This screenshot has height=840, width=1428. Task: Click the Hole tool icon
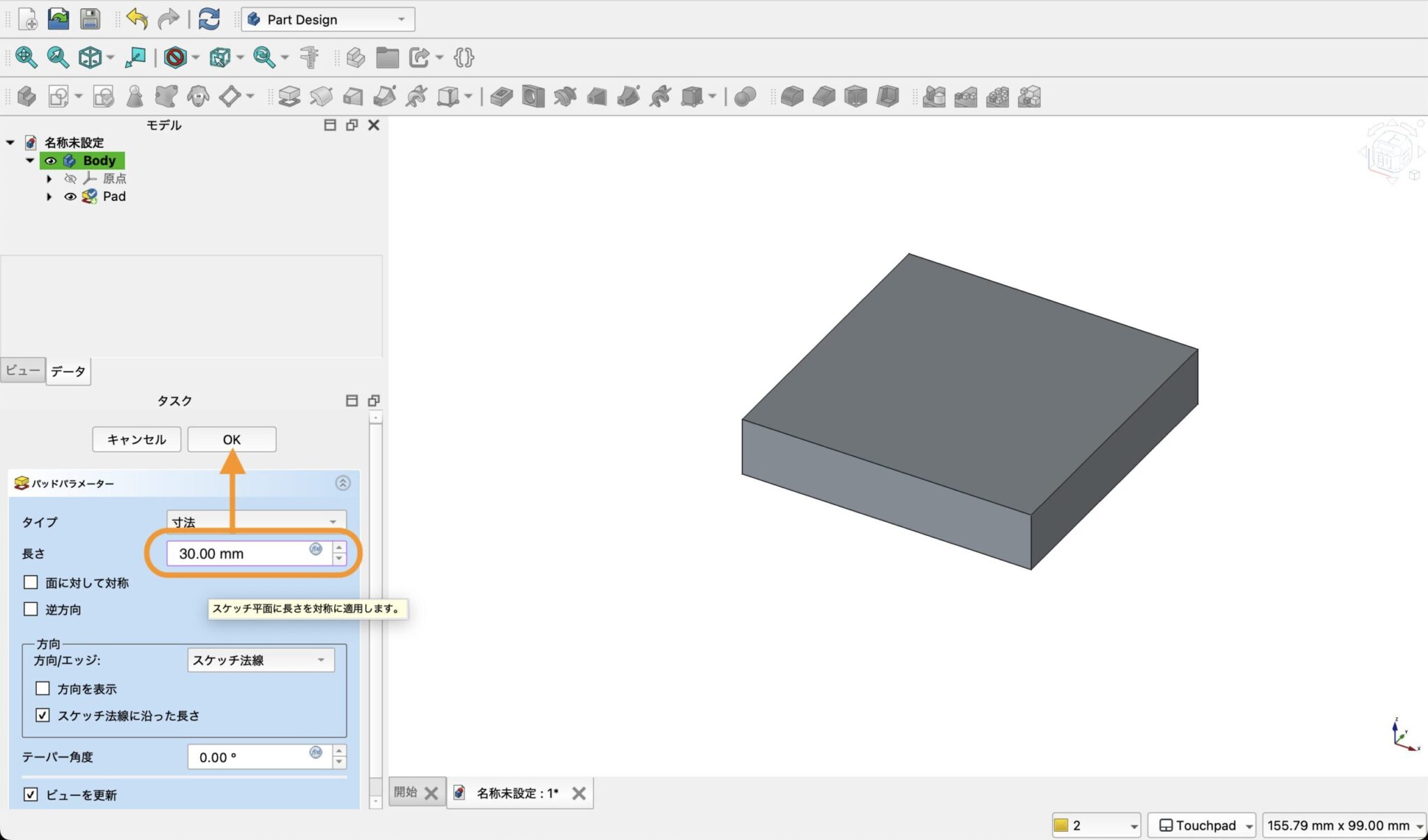pyautogui.click(x=533, y=96)
